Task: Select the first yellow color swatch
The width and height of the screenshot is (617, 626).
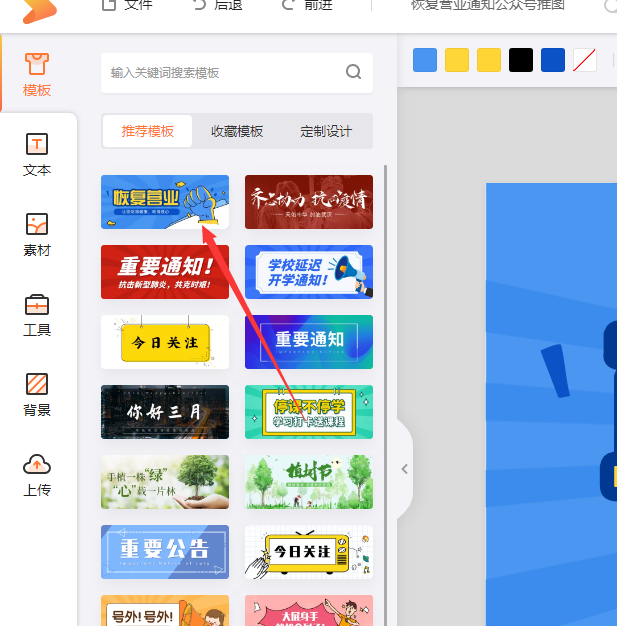Action: 457,60
